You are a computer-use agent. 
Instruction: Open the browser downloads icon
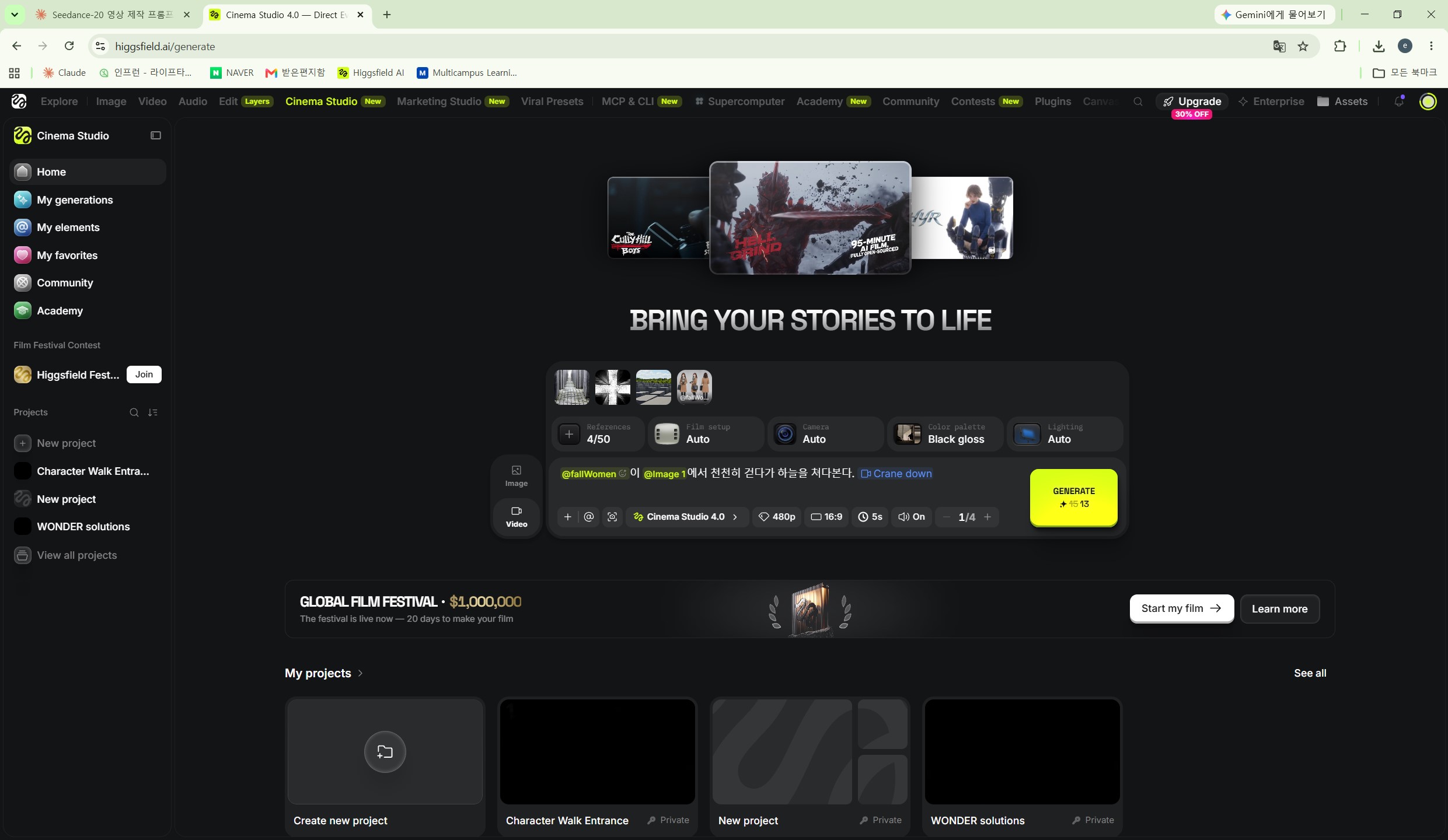1379,46
